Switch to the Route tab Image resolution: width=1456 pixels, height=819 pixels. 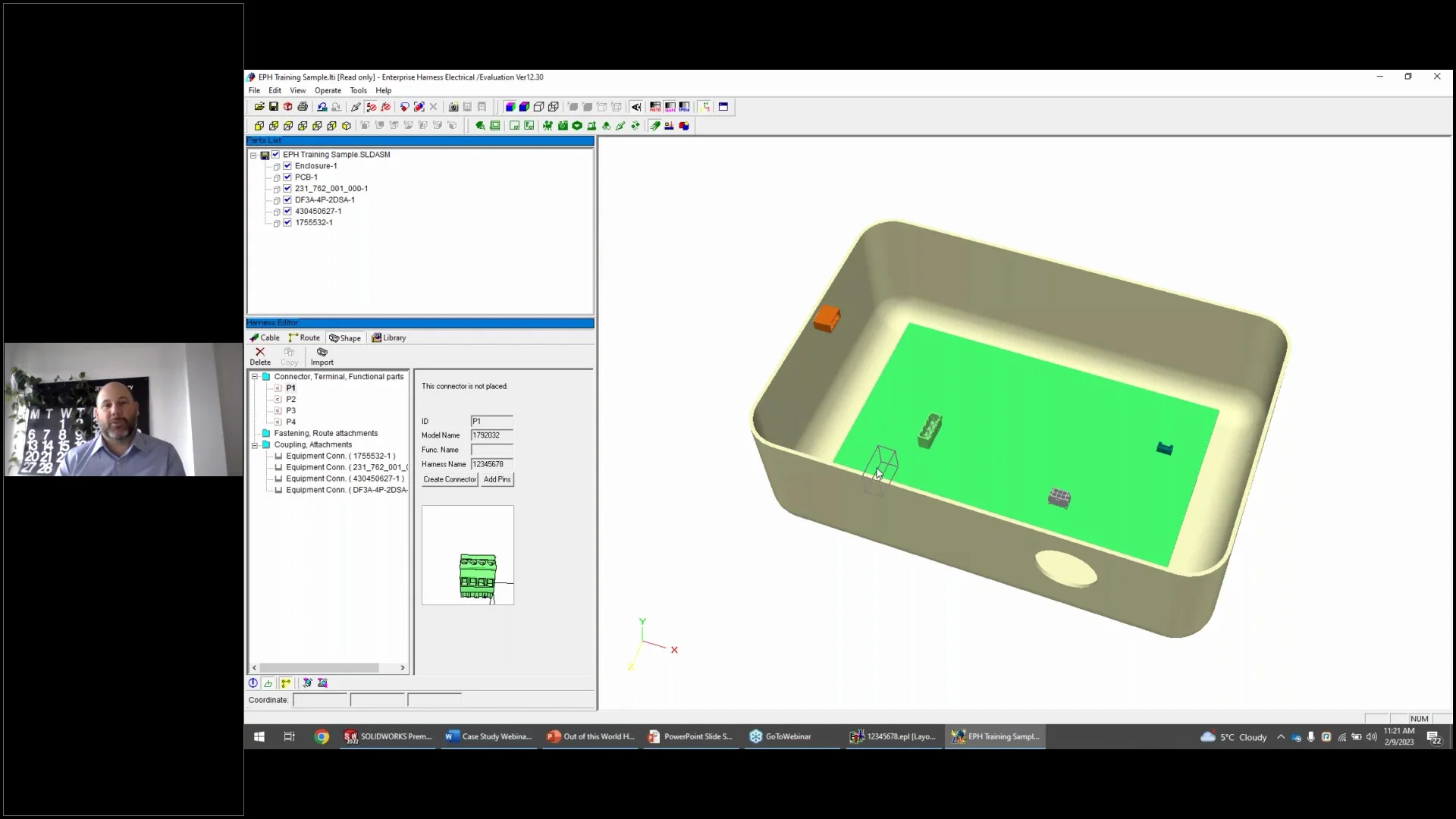coord(305,338)
